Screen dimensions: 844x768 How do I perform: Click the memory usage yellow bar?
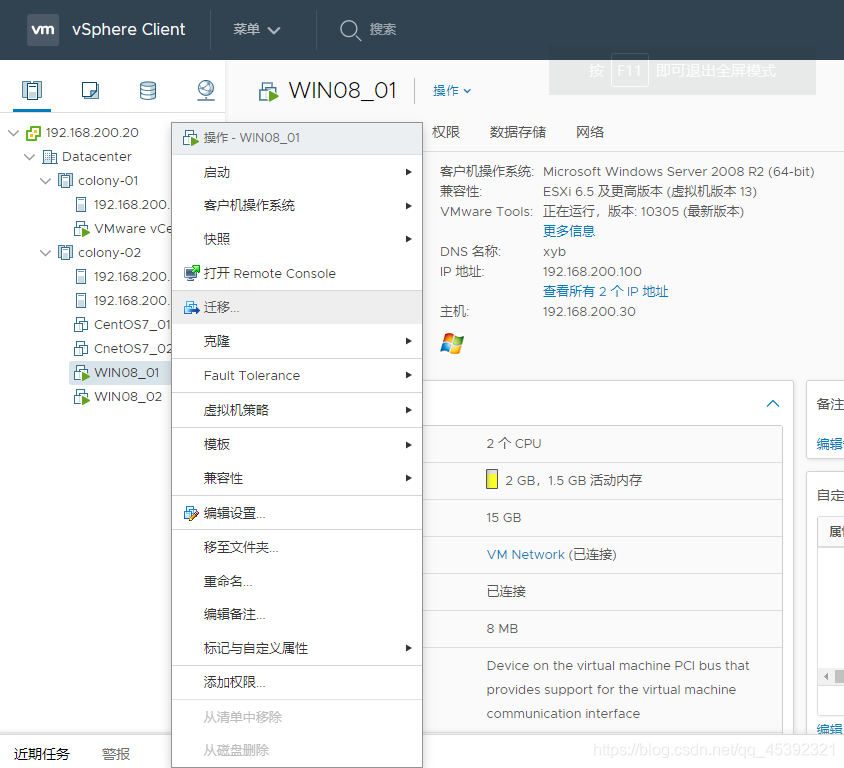pyautogui.click(x=491, y=480)
